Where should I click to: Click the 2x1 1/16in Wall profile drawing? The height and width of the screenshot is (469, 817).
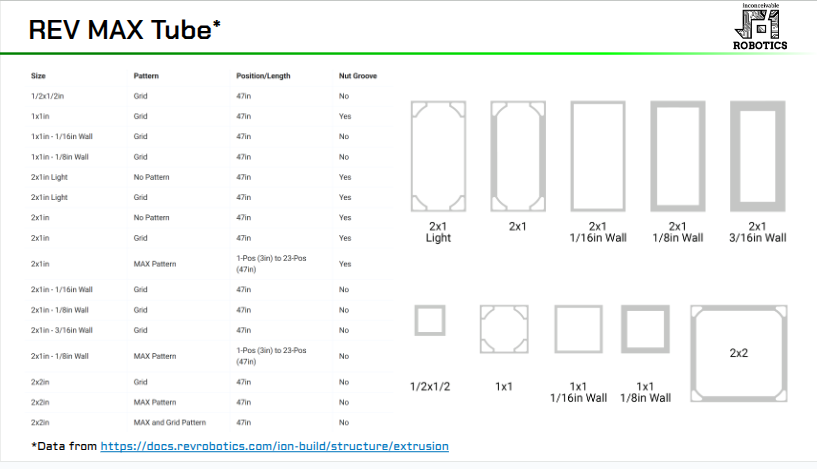[597, 156]
